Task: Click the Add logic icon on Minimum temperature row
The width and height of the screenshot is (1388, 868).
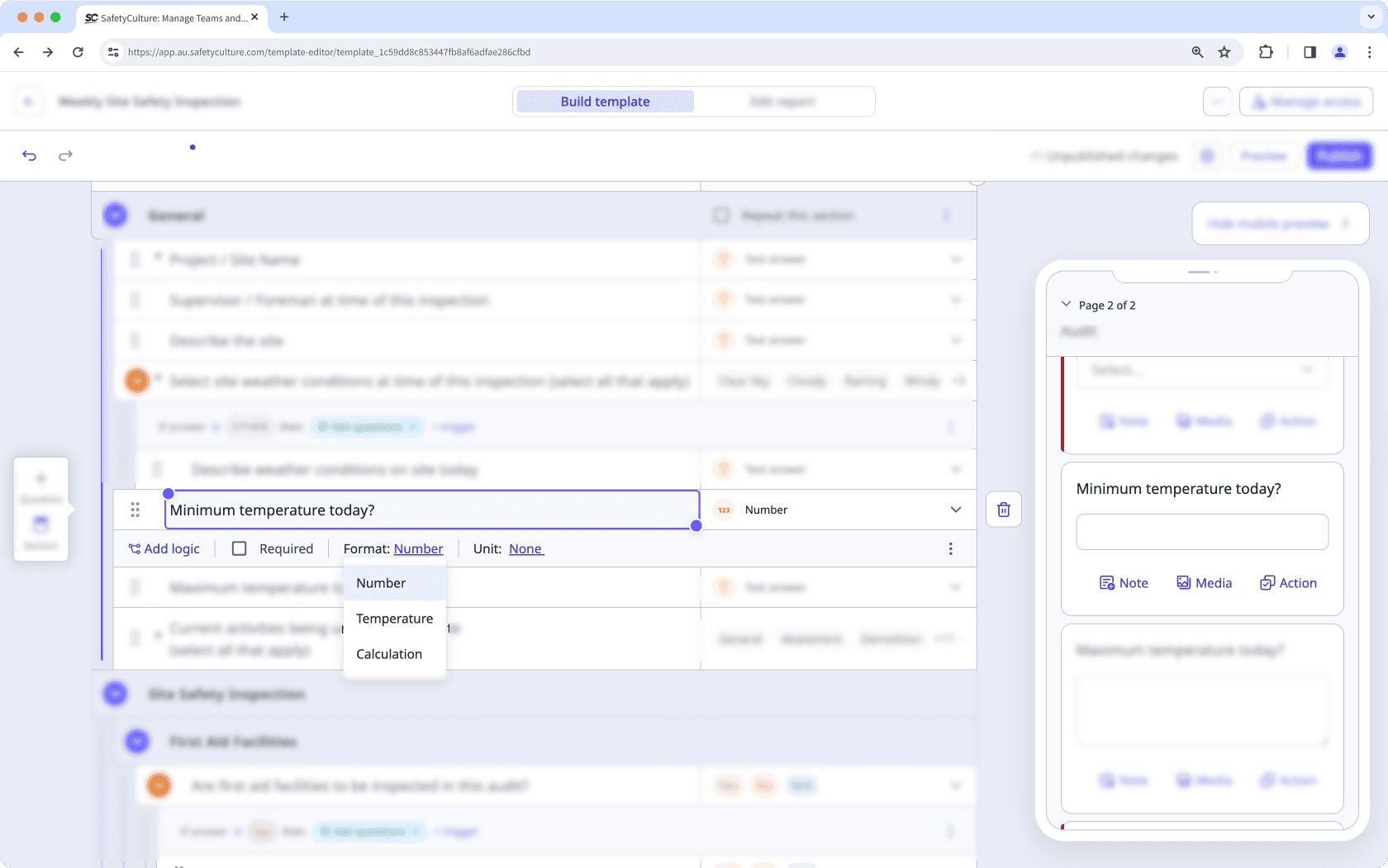Action: click(133, 548)
